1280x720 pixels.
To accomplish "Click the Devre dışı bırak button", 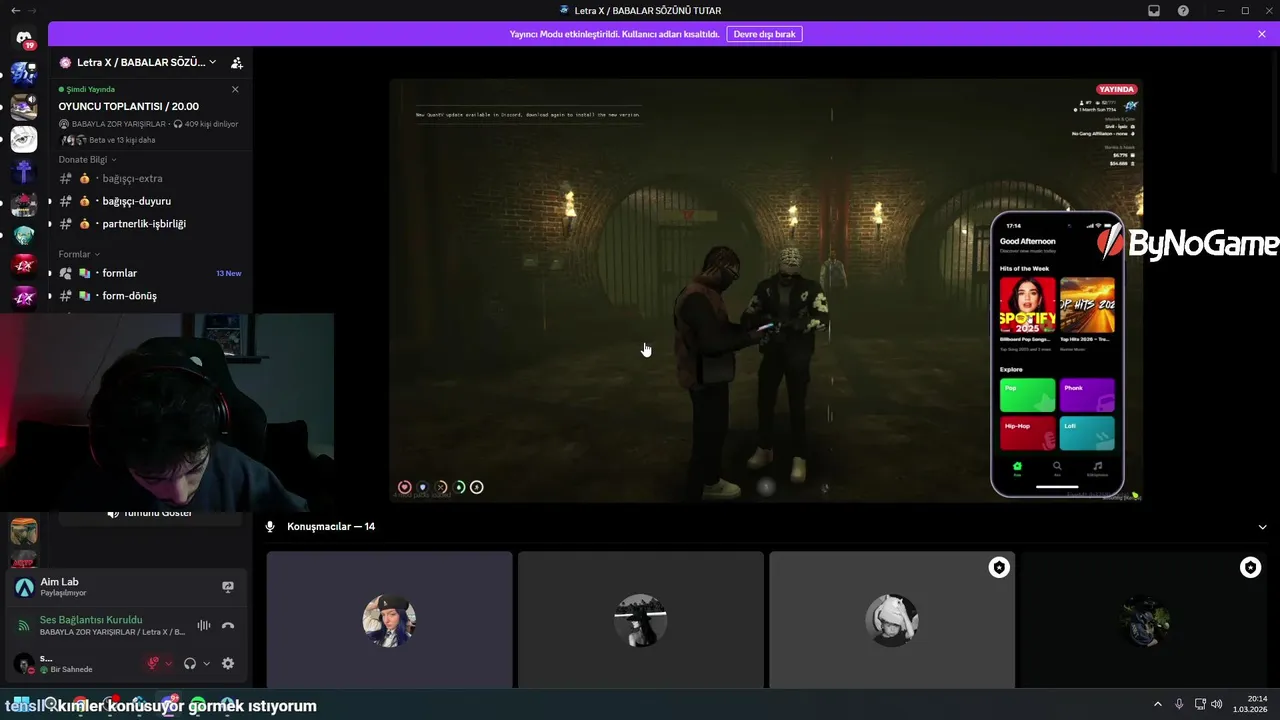I will 764,34.
